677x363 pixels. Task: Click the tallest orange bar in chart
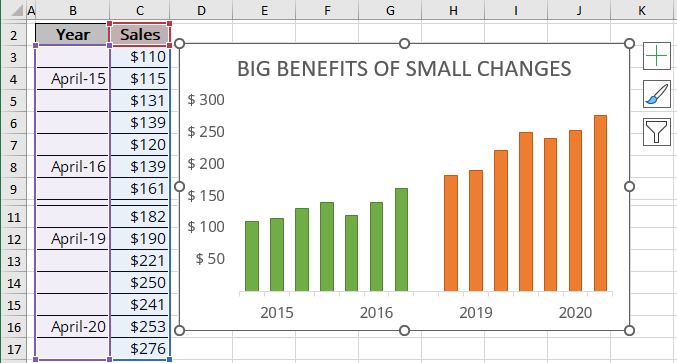[601, 203]
